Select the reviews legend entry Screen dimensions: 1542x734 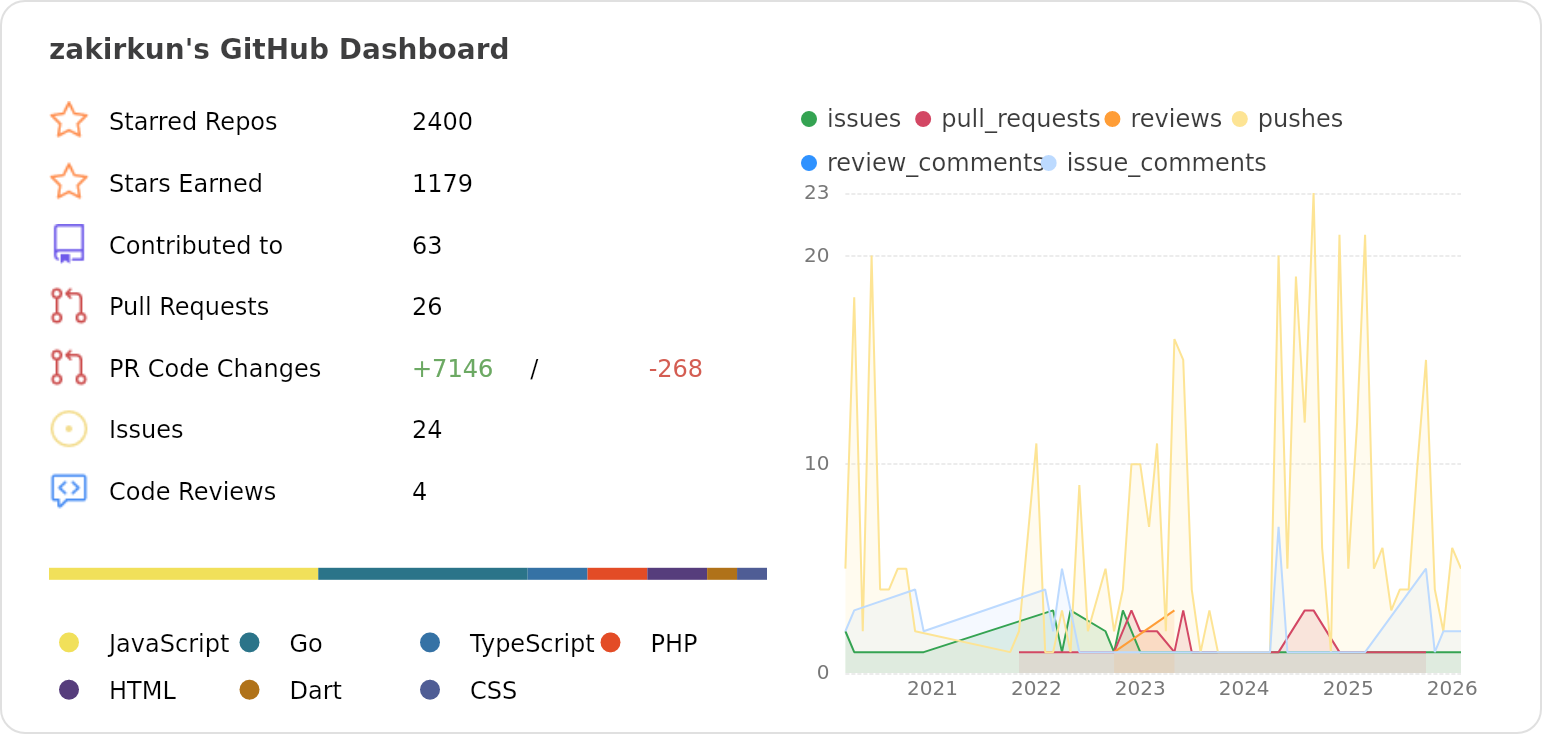(x=1175, y=118)
